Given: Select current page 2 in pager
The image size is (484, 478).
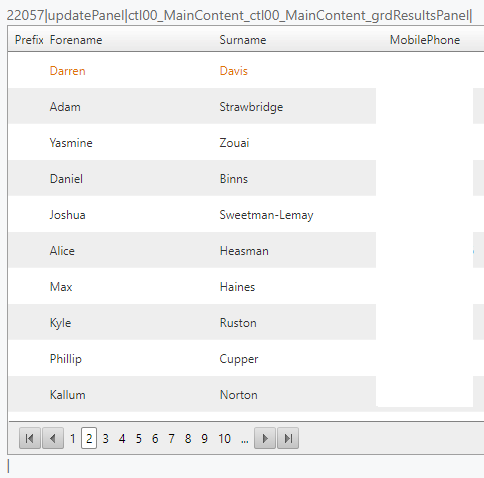Looking at the screenshot, I should (89, 438).
